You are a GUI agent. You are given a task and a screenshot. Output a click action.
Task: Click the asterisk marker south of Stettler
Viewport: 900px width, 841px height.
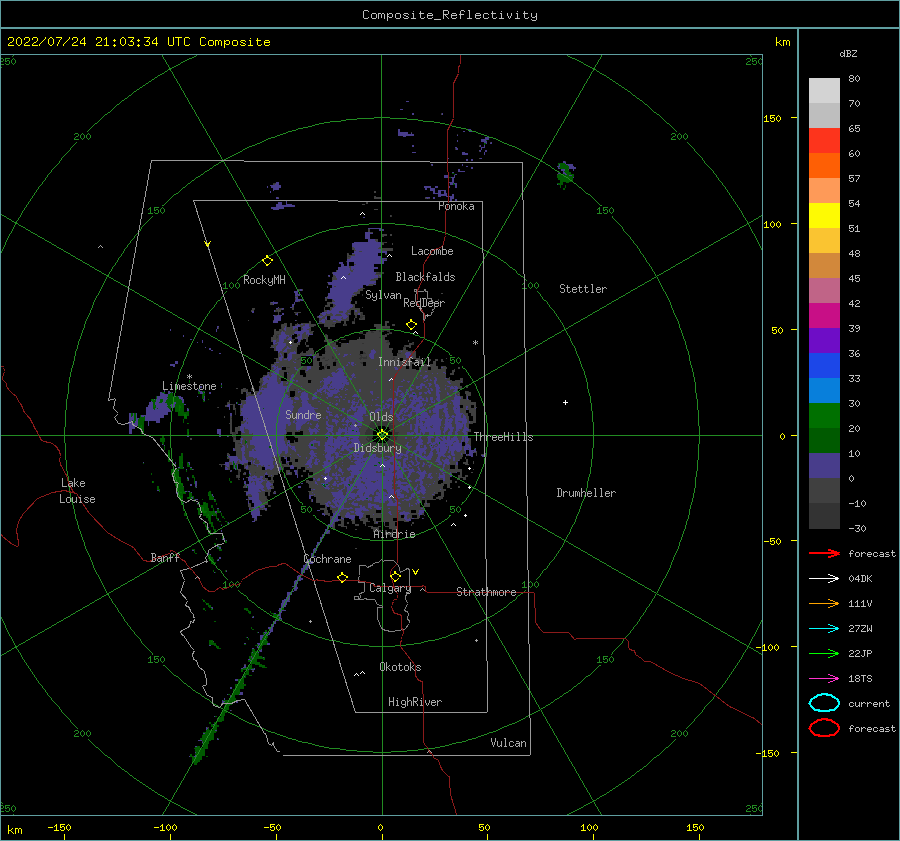(475, 343)
